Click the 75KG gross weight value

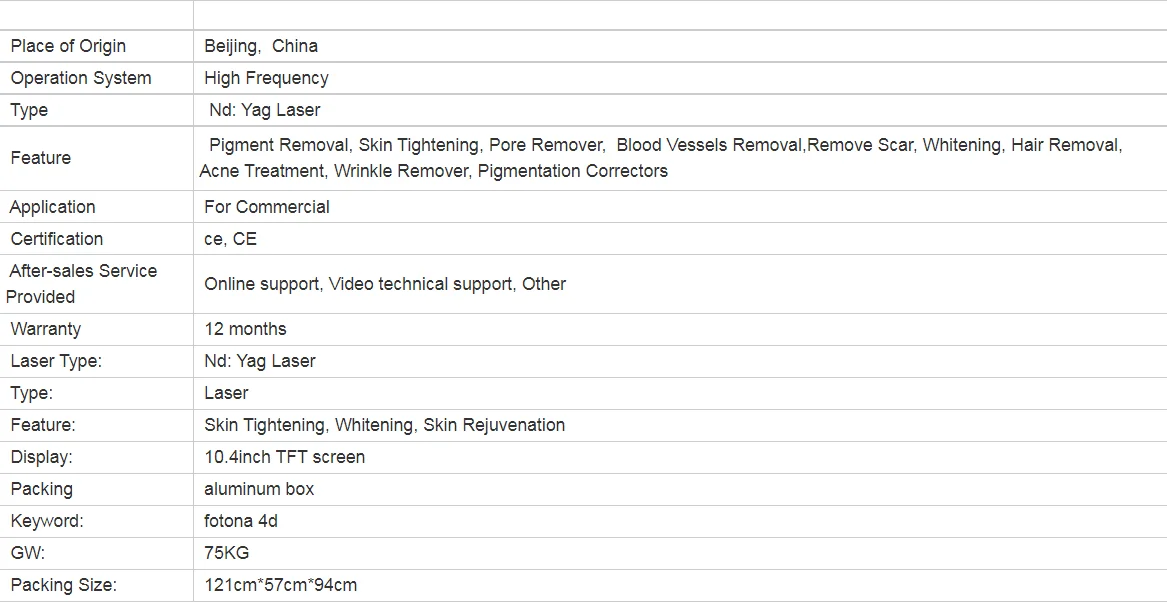coord(226,553)
